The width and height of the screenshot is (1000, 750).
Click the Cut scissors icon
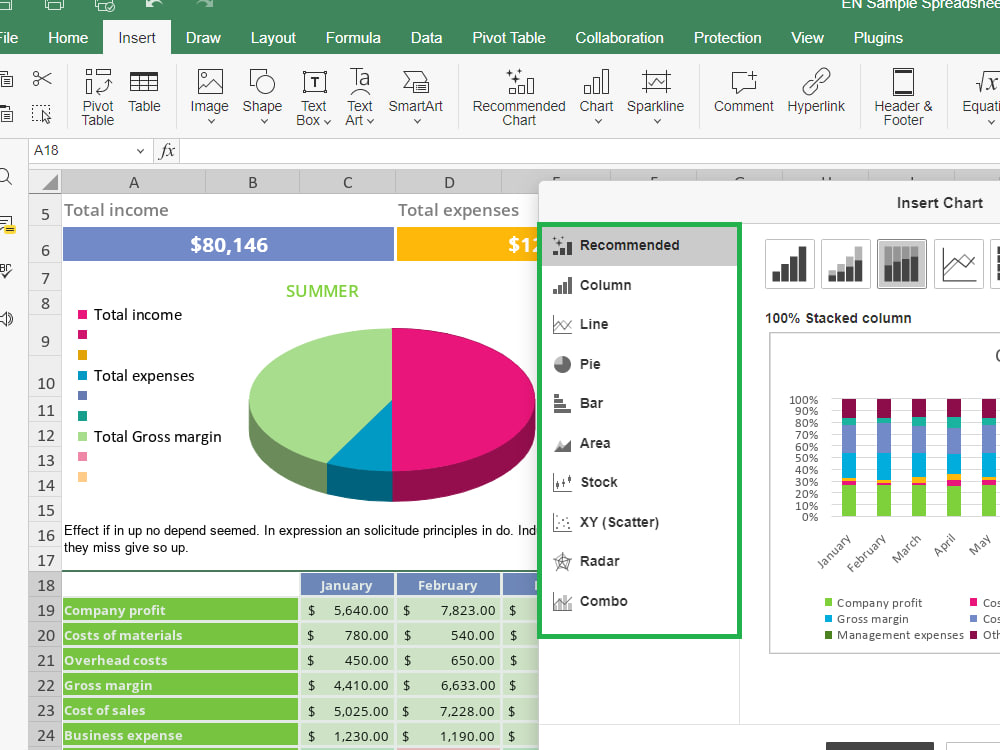[x=42, y=79]
